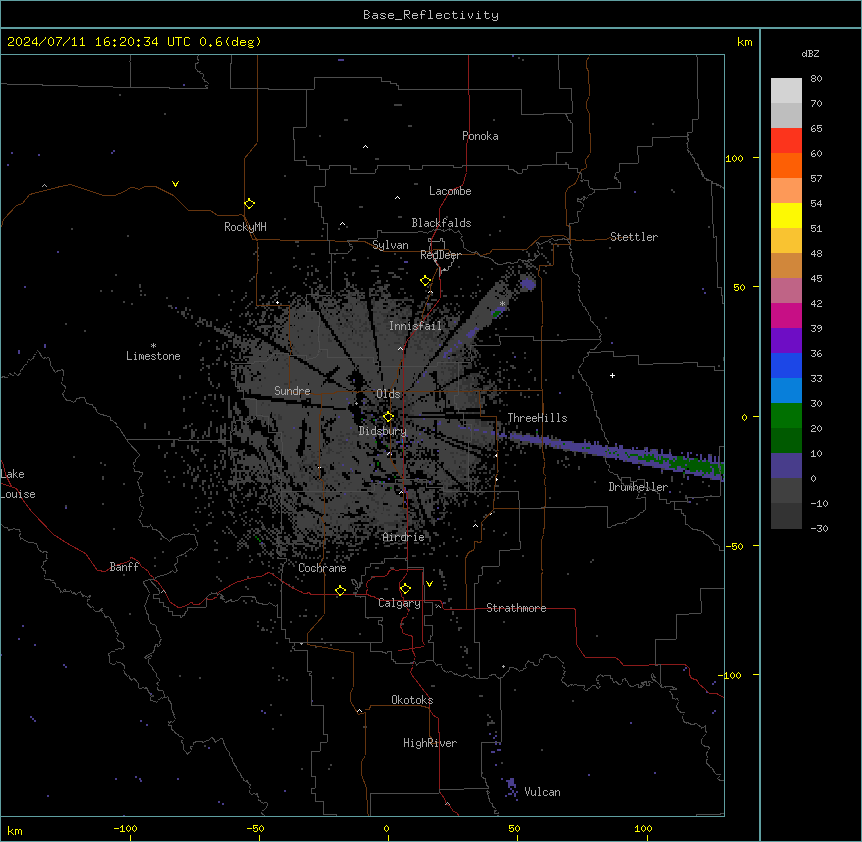Click the 80 value on dBZ scale
862x842 pixels.
coord(816,79)
